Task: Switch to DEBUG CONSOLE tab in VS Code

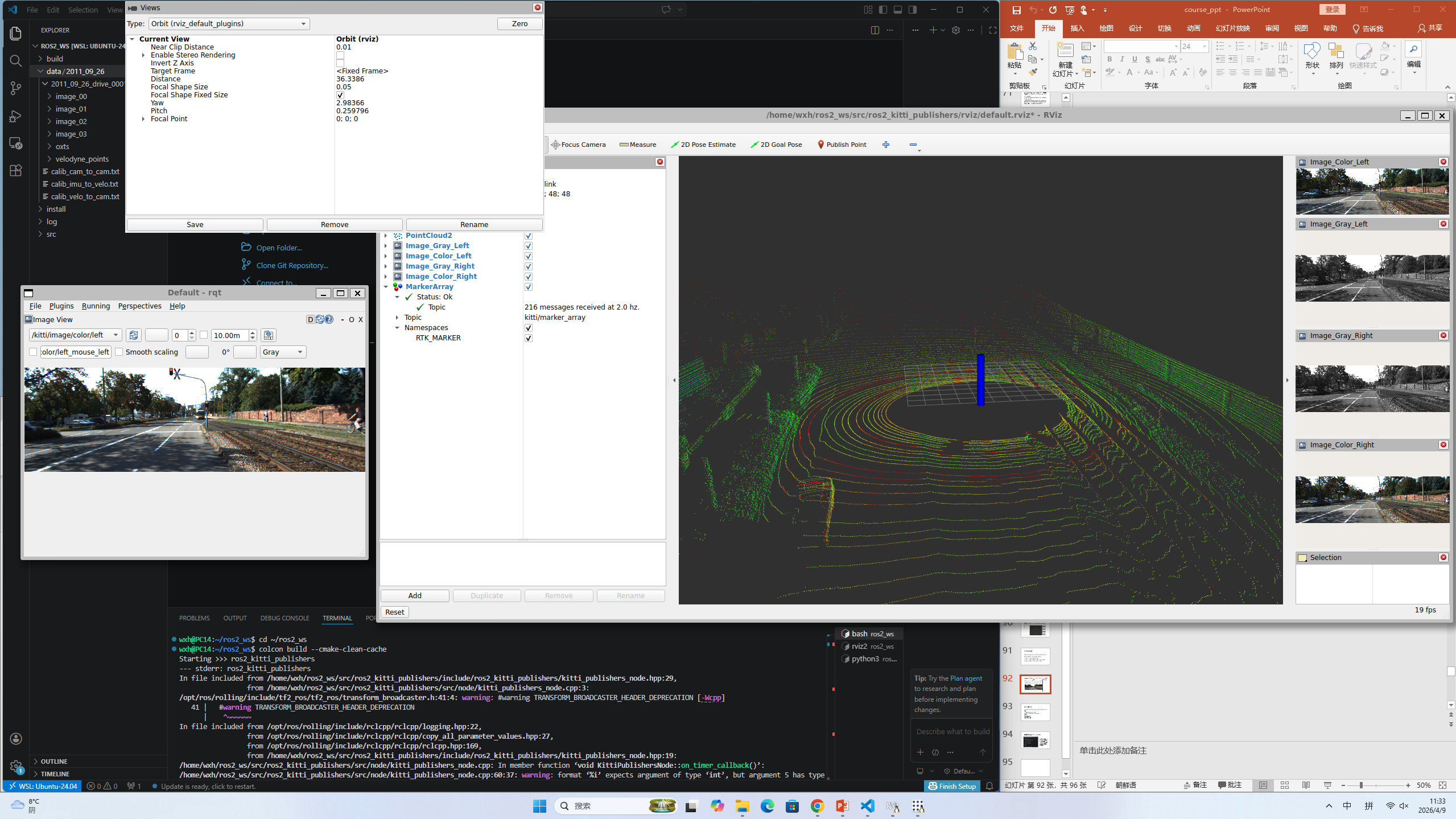Action: click(284, 618)
